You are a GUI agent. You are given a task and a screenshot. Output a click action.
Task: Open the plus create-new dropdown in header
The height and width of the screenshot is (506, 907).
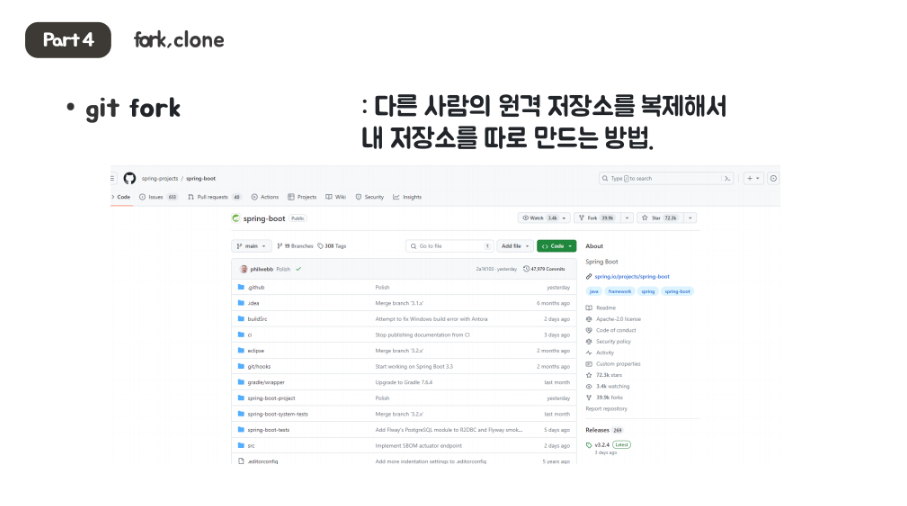[753, 179]
